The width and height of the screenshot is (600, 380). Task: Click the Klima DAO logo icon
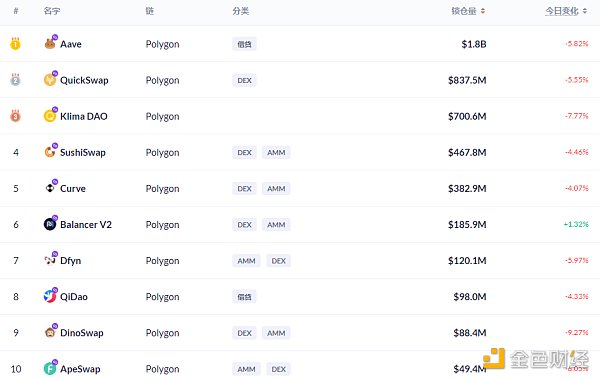[50, 116]
